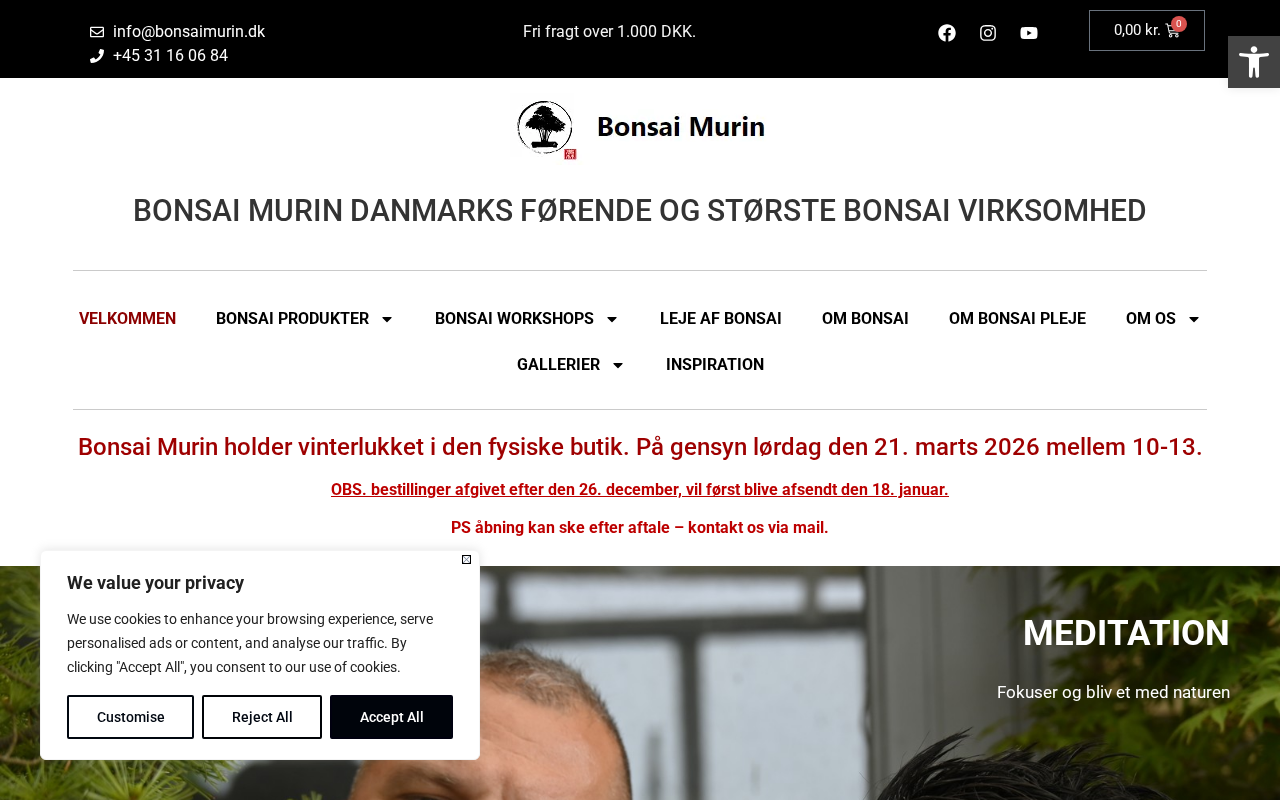This screenshot has width=1280, height=800.
Task: Click the info@bonsaimurin.dk email link
Action: click(x=189, y=32)
